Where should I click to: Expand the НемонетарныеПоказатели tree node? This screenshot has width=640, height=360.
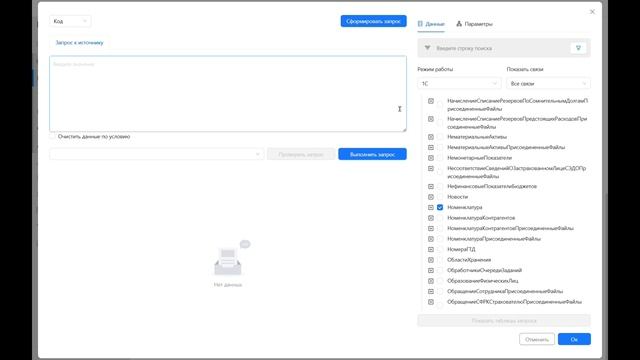coord(431,158)
